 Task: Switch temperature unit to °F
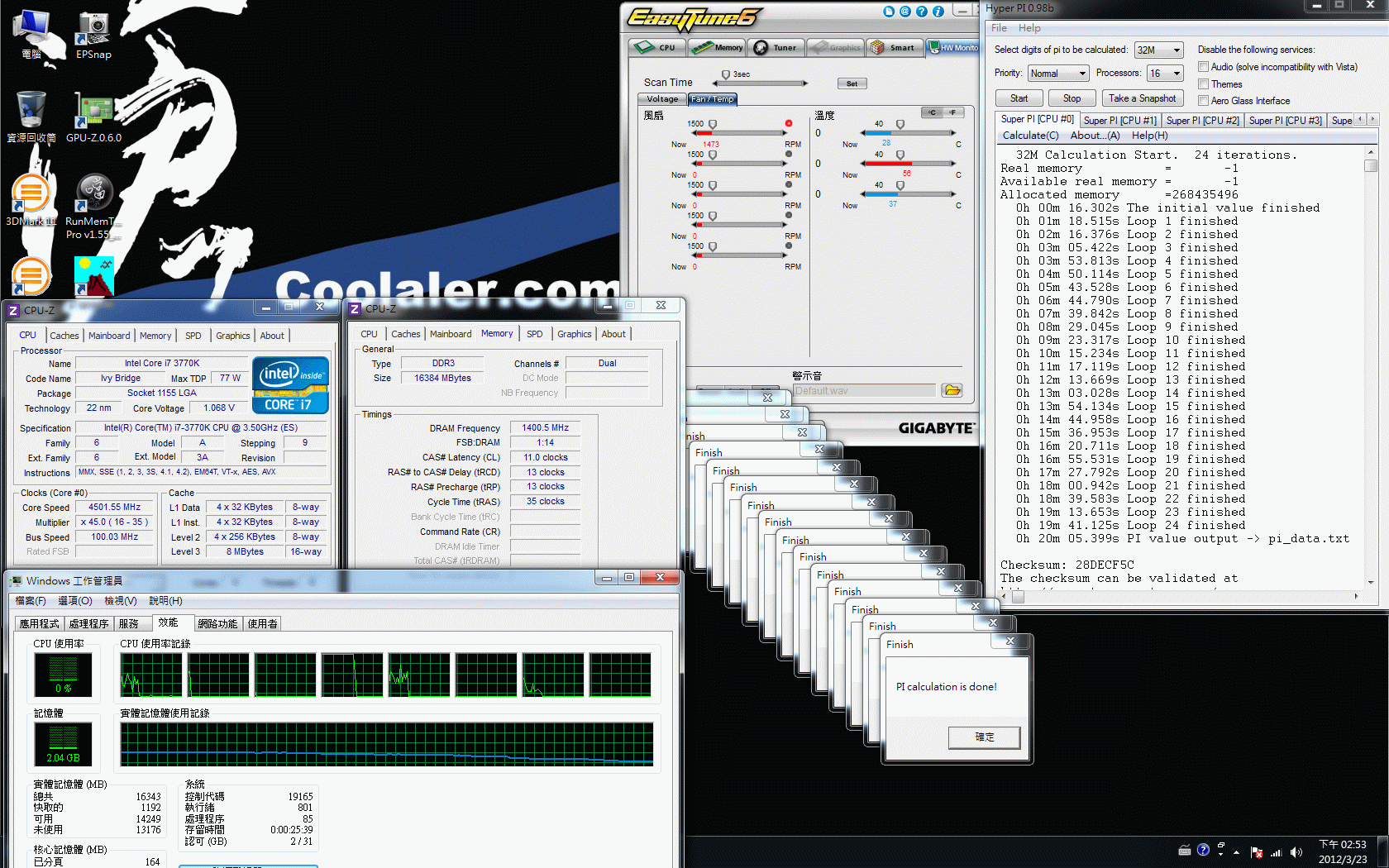(x=952, y=112)
